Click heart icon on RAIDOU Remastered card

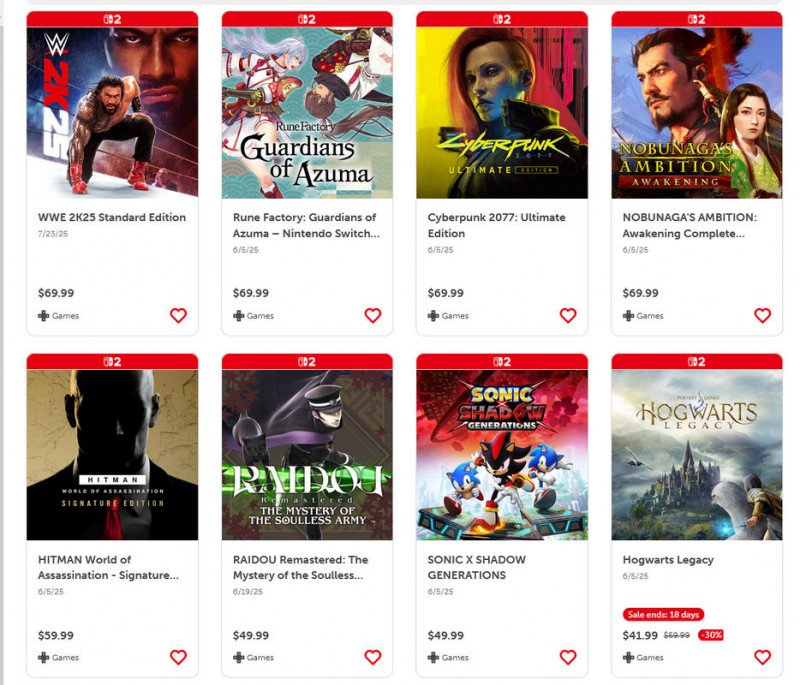pyautogui.click(x=373, y=657)
